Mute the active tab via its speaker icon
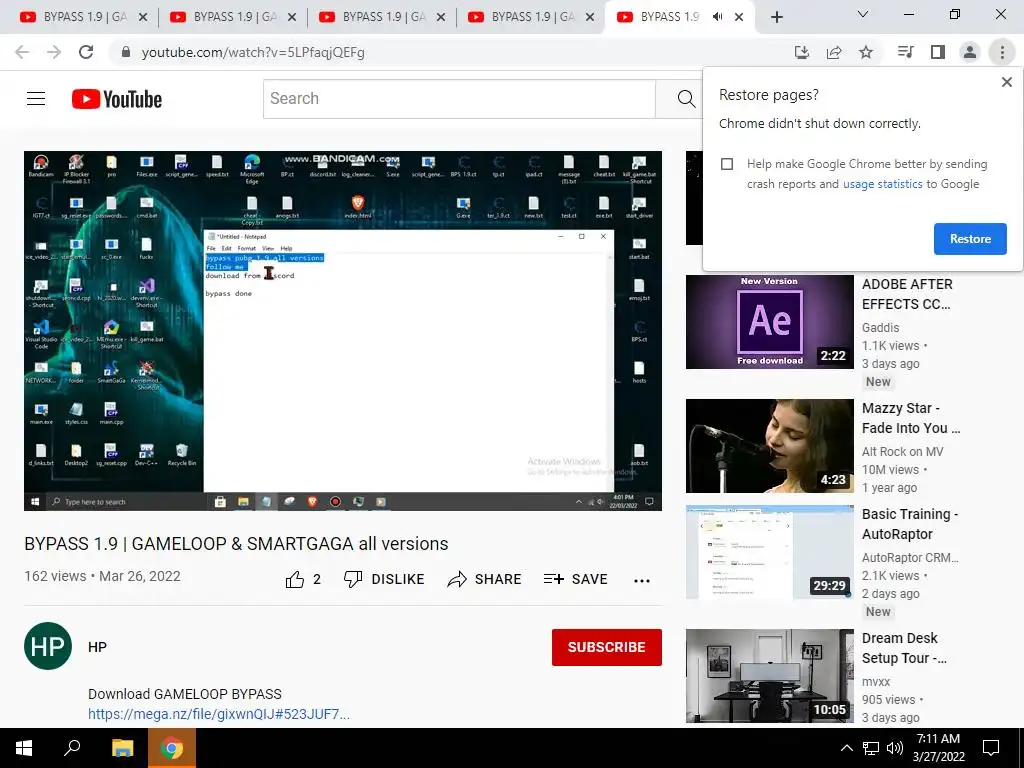 coord(717,17)
